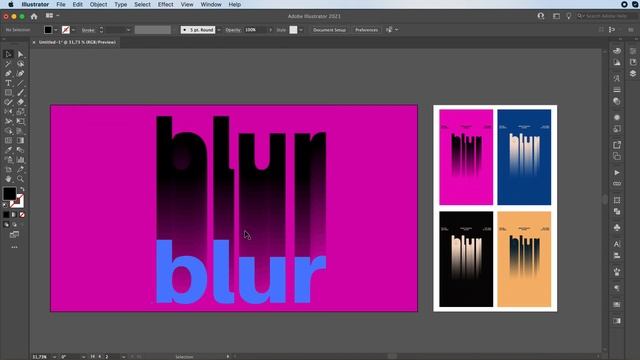
Task: Select the Width tool
Action: [8, 121]
